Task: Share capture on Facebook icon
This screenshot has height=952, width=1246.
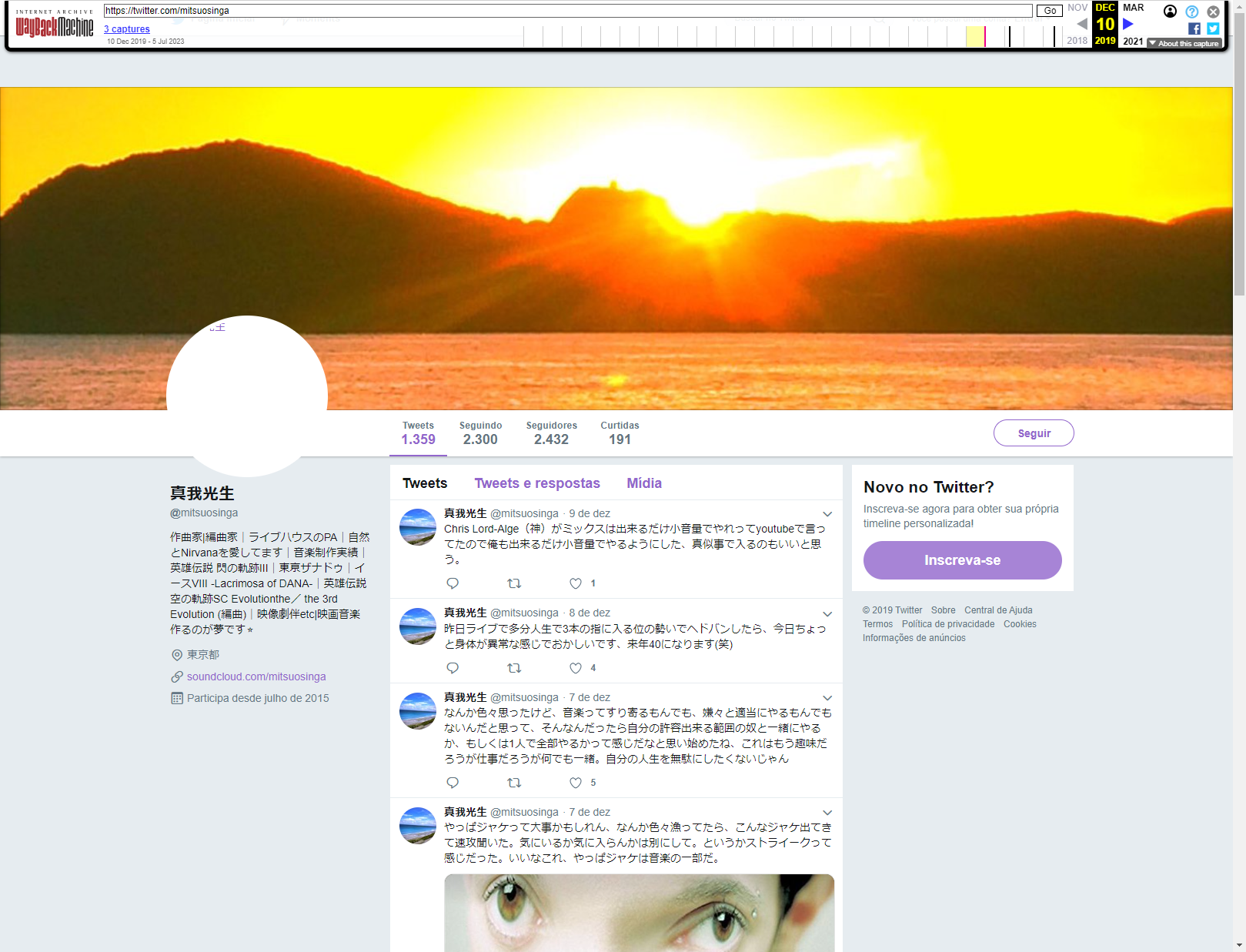Action: click(1194, 28)
